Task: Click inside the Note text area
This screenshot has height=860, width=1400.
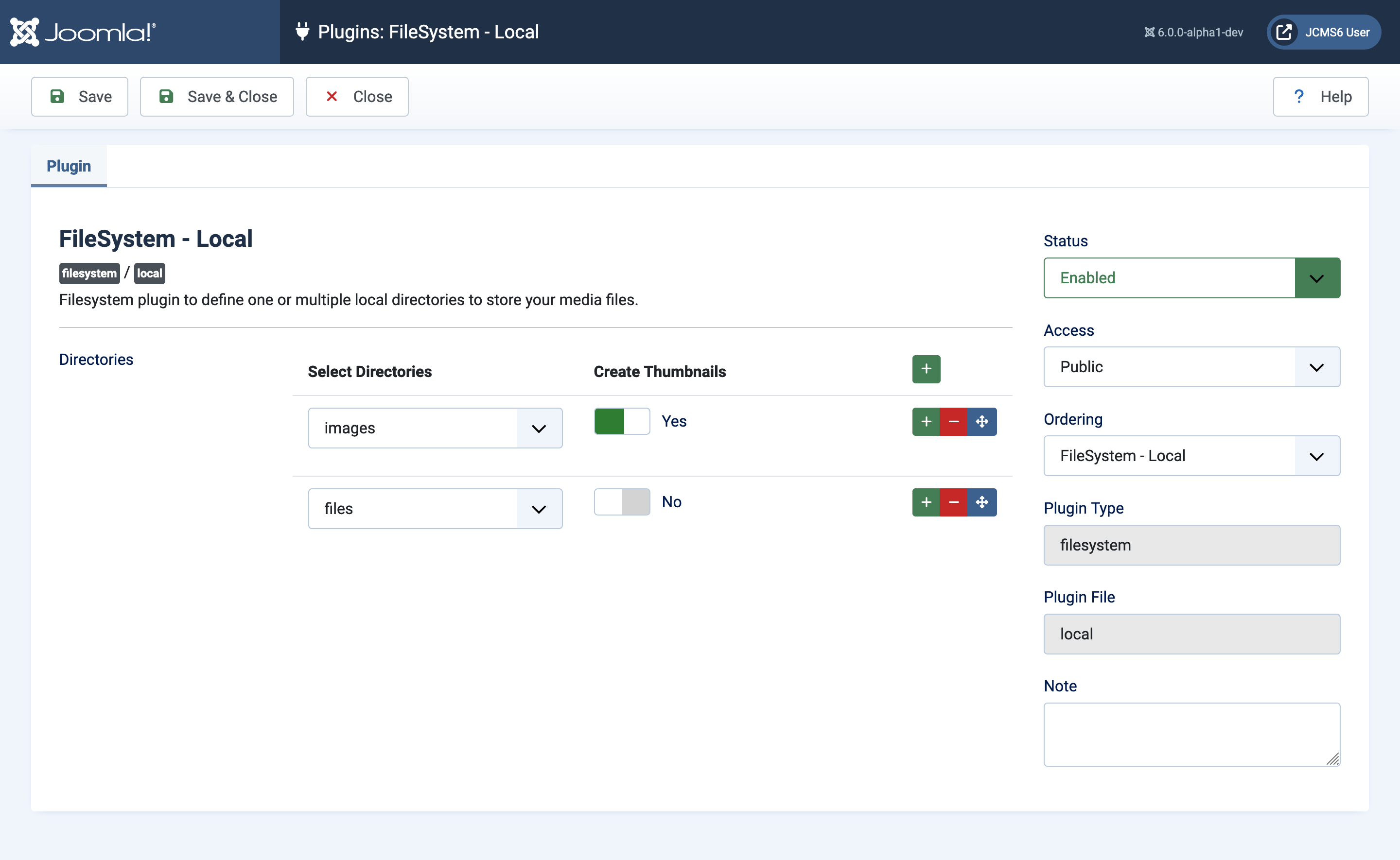Action: point(1191,734)
